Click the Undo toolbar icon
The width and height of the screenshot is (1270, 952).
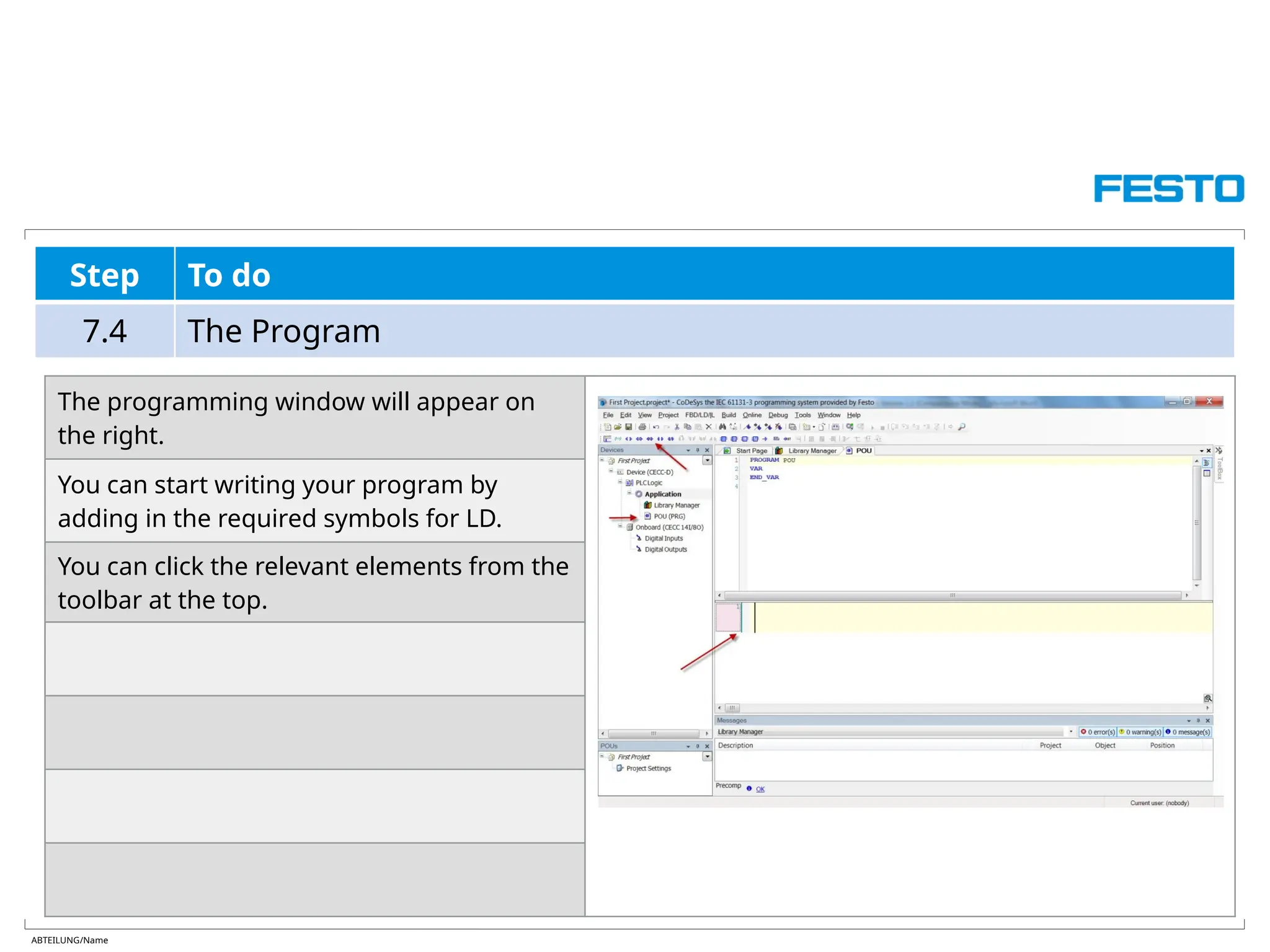(x=656, y=427)
